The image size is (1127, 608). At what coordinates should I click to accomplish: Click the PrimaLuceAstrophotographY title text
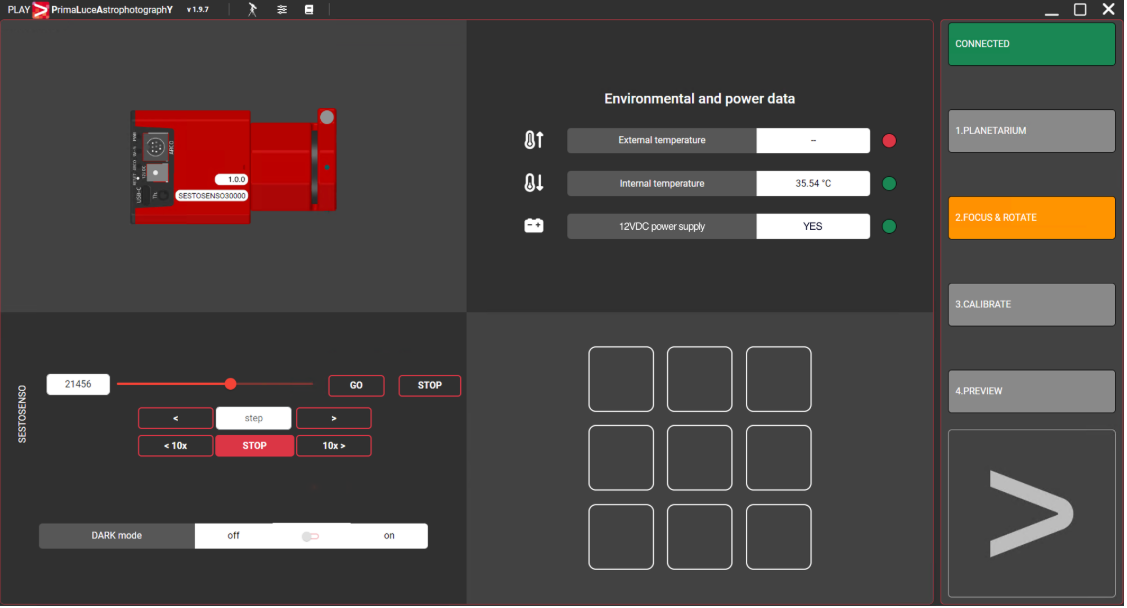(x=112, y=10)
